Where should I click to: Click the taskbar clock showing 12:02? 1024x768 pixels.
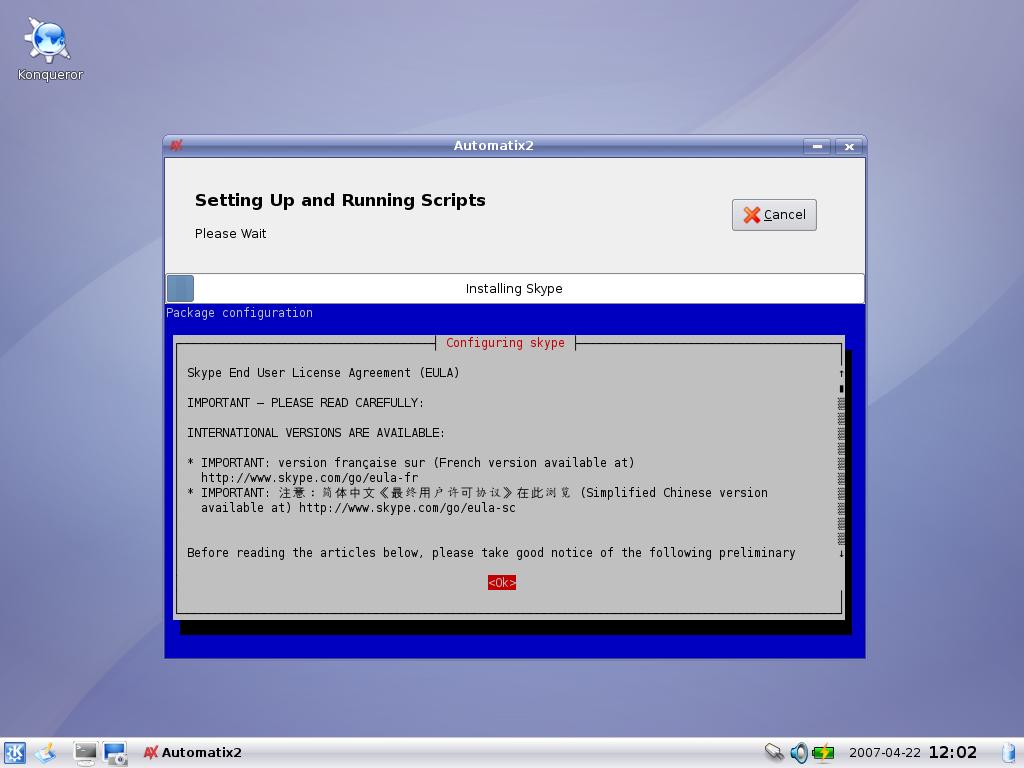pos(952,753)
